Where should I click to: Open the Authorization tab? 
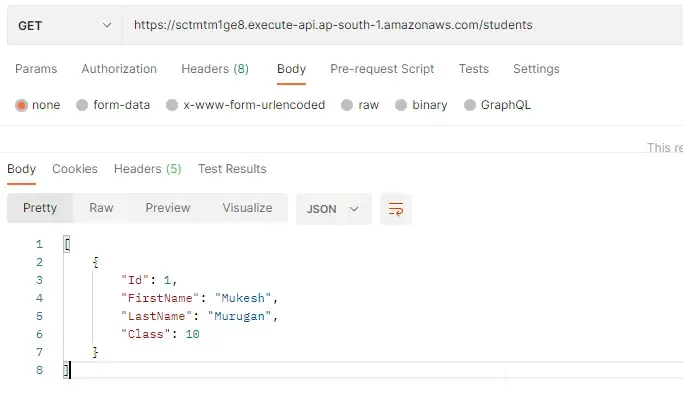pyautogui.click(x=119, y=69)
